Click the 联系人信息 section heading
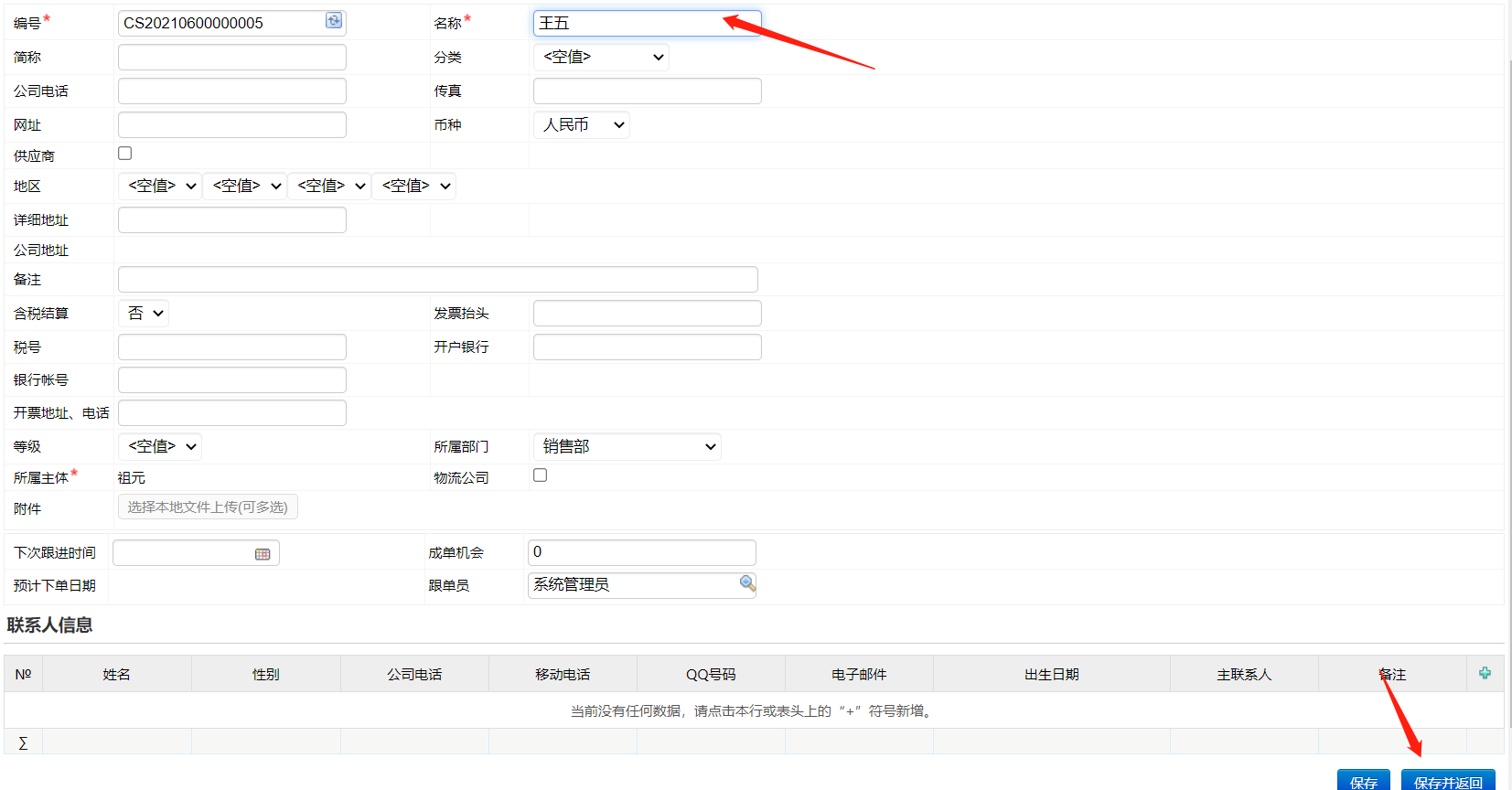 pyautogui.click(x=49, y=625)
